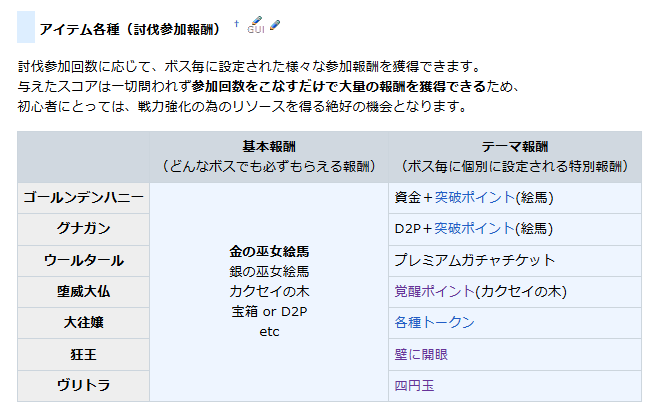Select the ゴールンデンハニー row header

point(83,197)
